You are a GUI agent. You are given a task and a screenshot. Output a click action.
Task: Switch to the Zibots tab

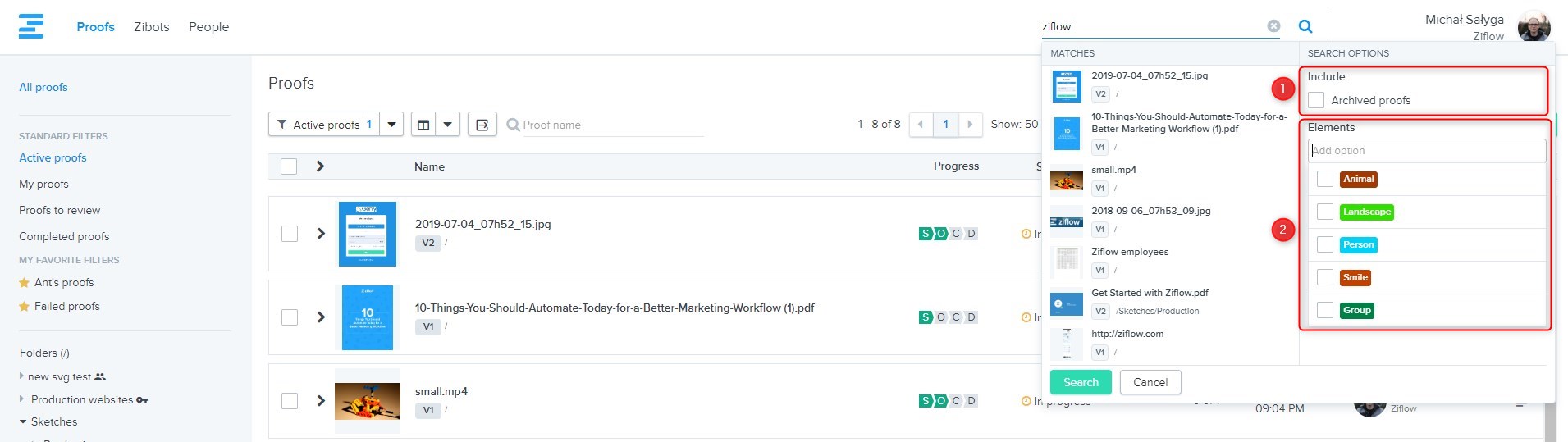pyautogui.click(x=152, y=27)
